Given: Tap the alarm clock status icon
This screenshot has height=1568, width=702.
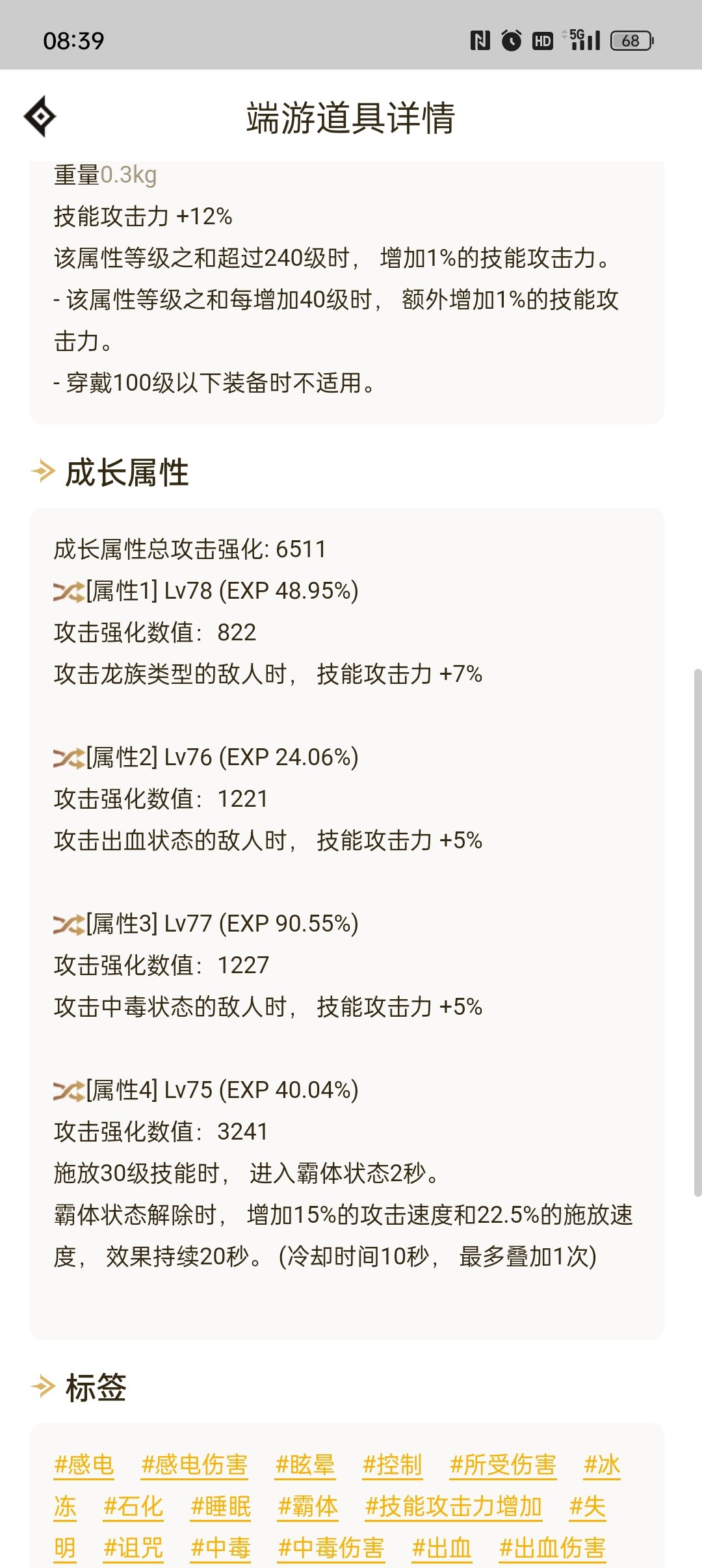Looking at the screenshot, I should pyautogui.click(x=512, y=41).
